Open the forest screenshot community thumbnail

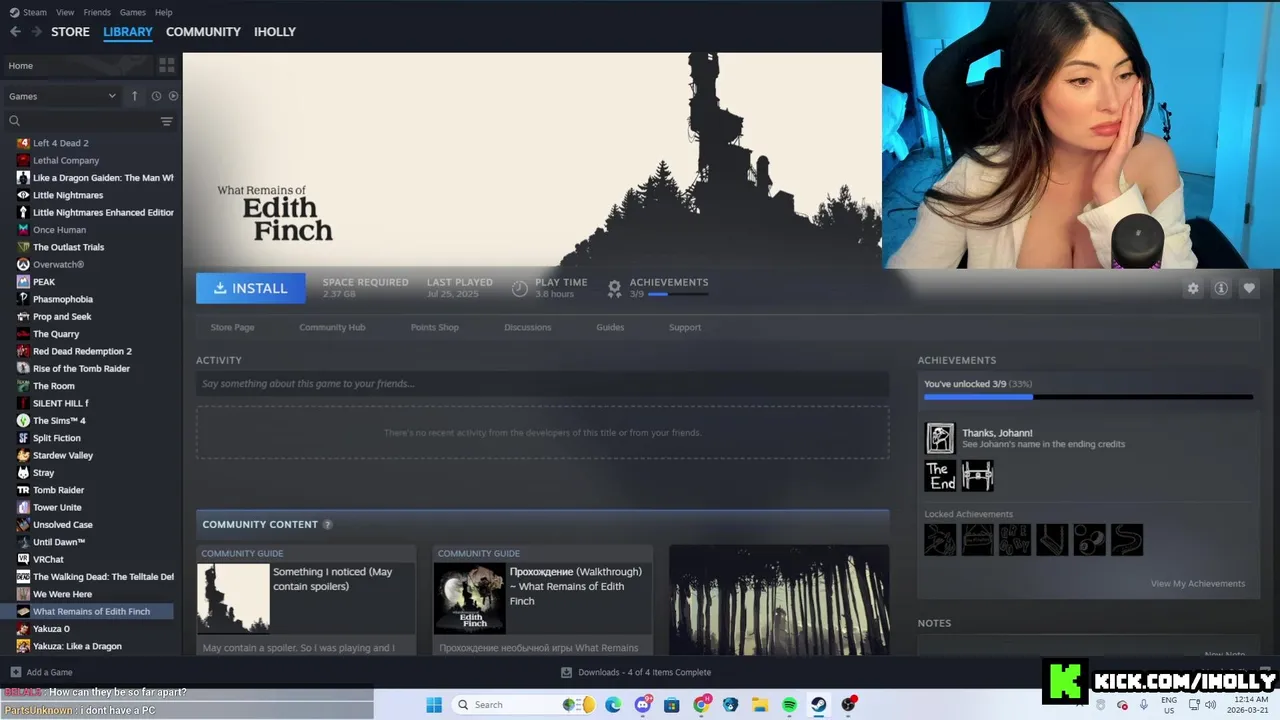pos(779,600)
